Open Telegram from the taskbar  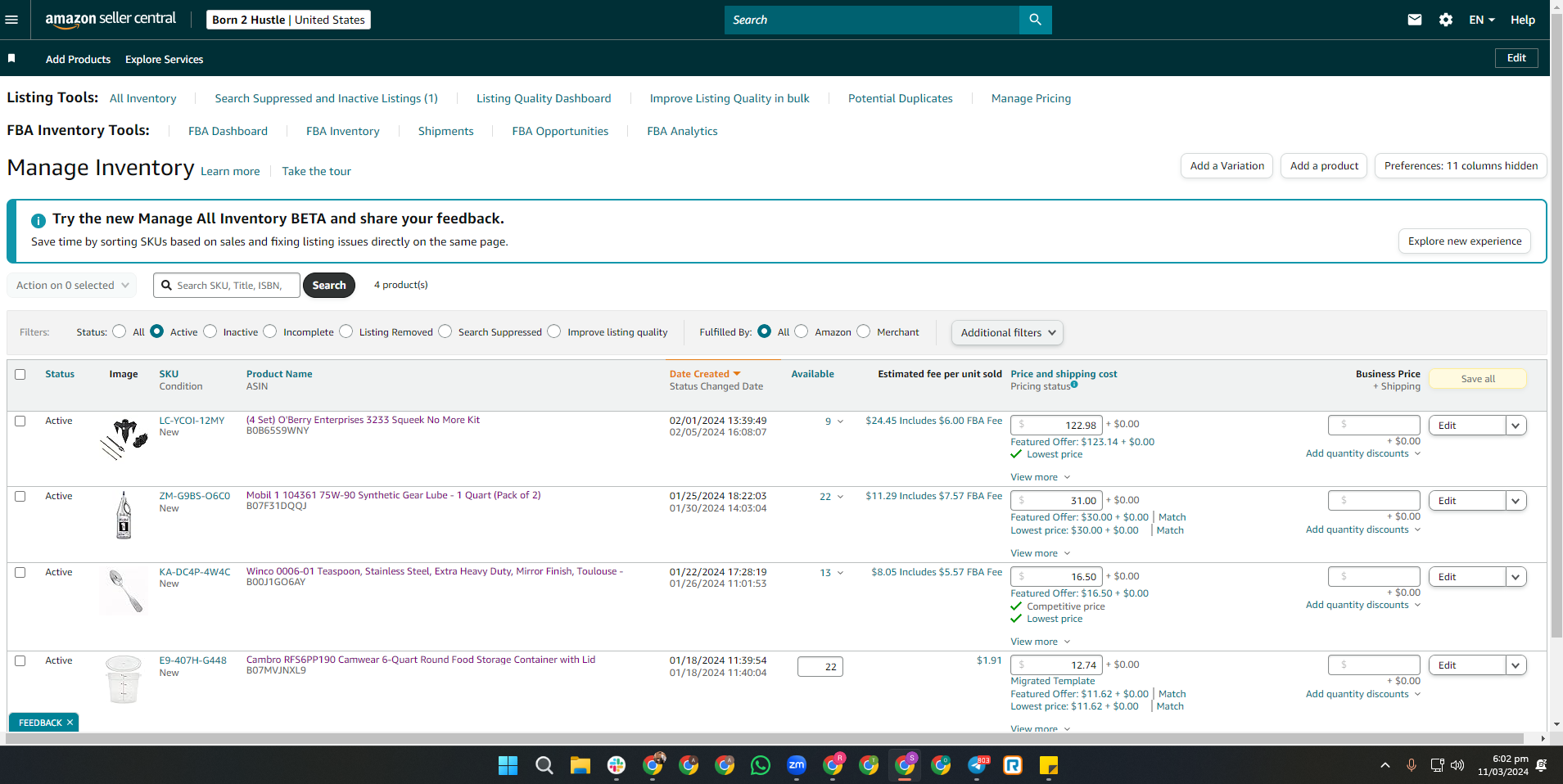pyautogui.click(x=977, y=765)
